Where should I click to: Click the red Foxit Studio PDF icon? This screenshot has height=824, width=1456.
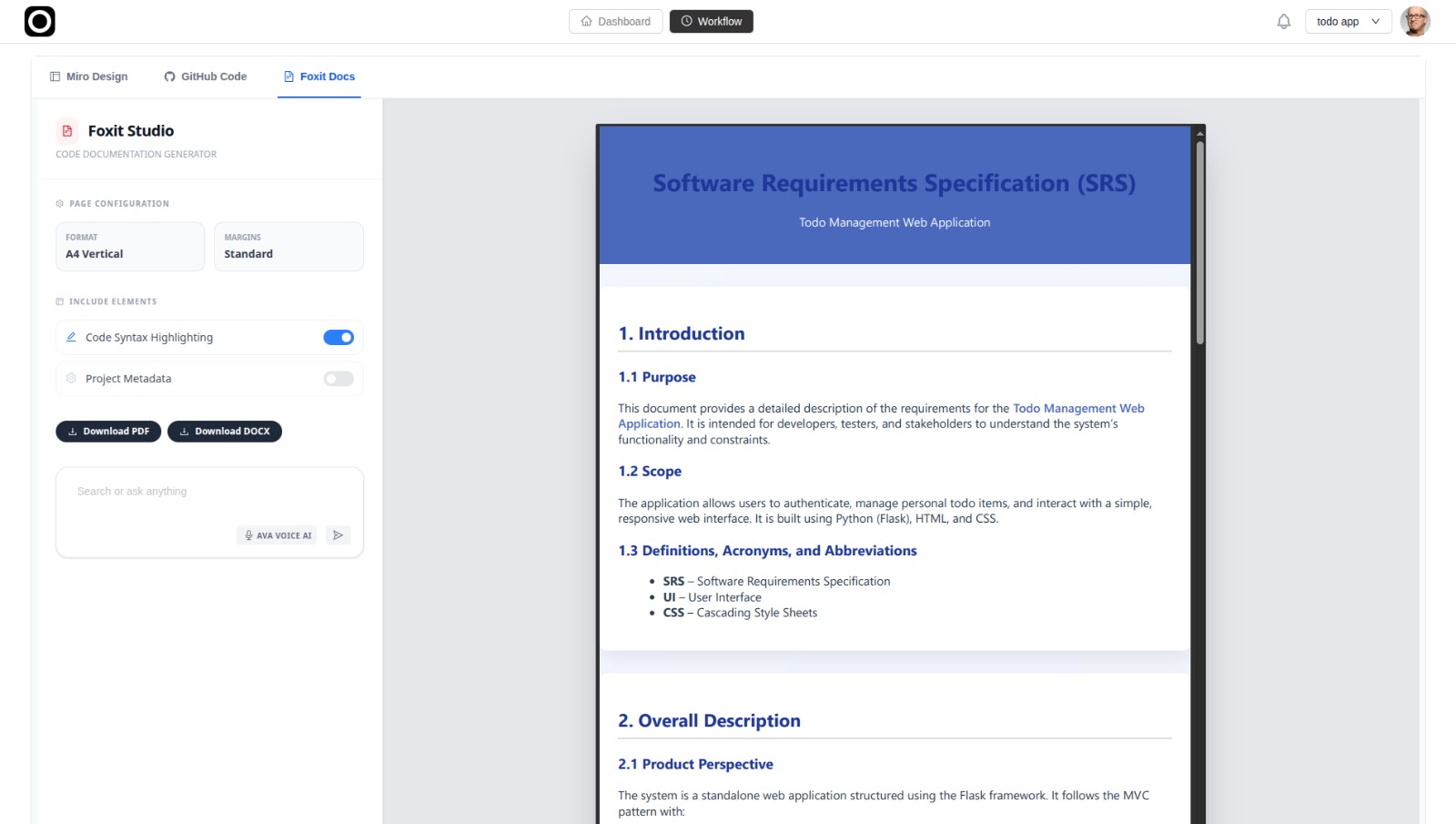click(x=67, y=131)
